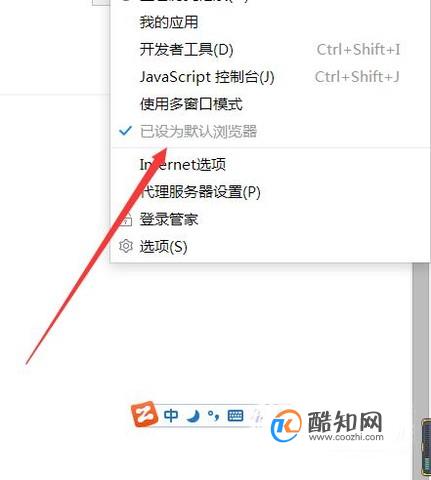Open the soft keyboard from IME bar
The height and width of the screenshot is (480, 431).
pos(235,416)
